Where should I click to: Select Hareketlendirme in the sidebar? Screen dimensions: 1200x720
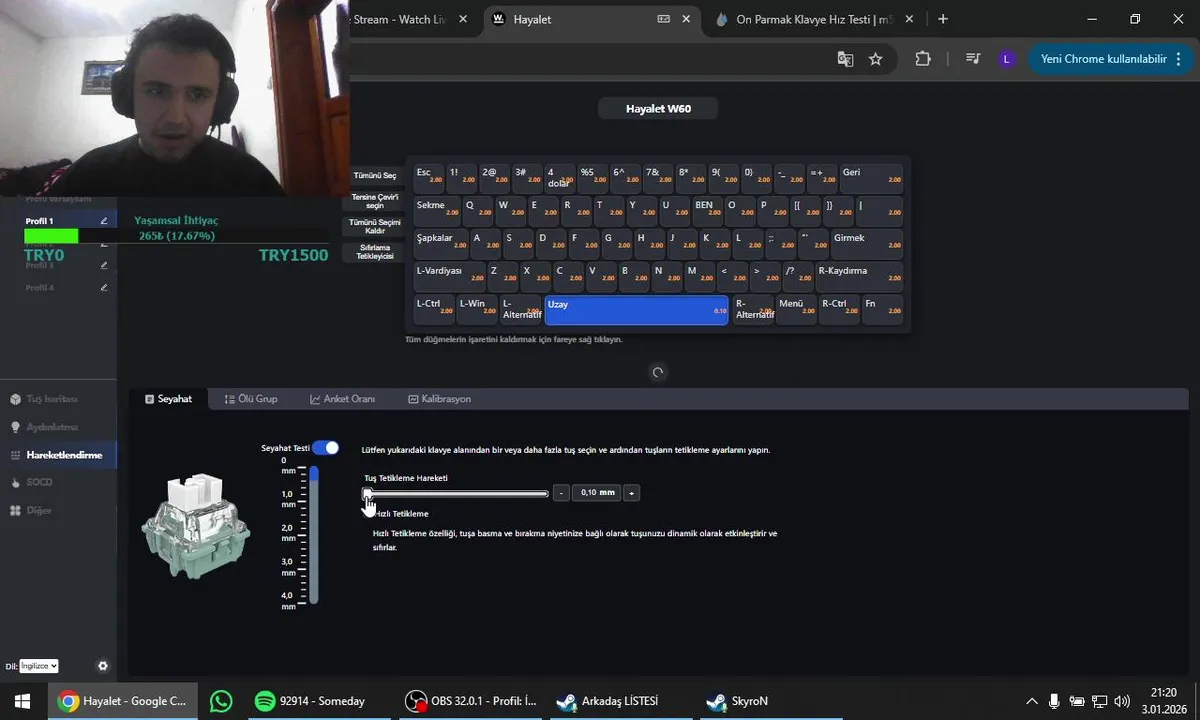click(x=58, y=455)
